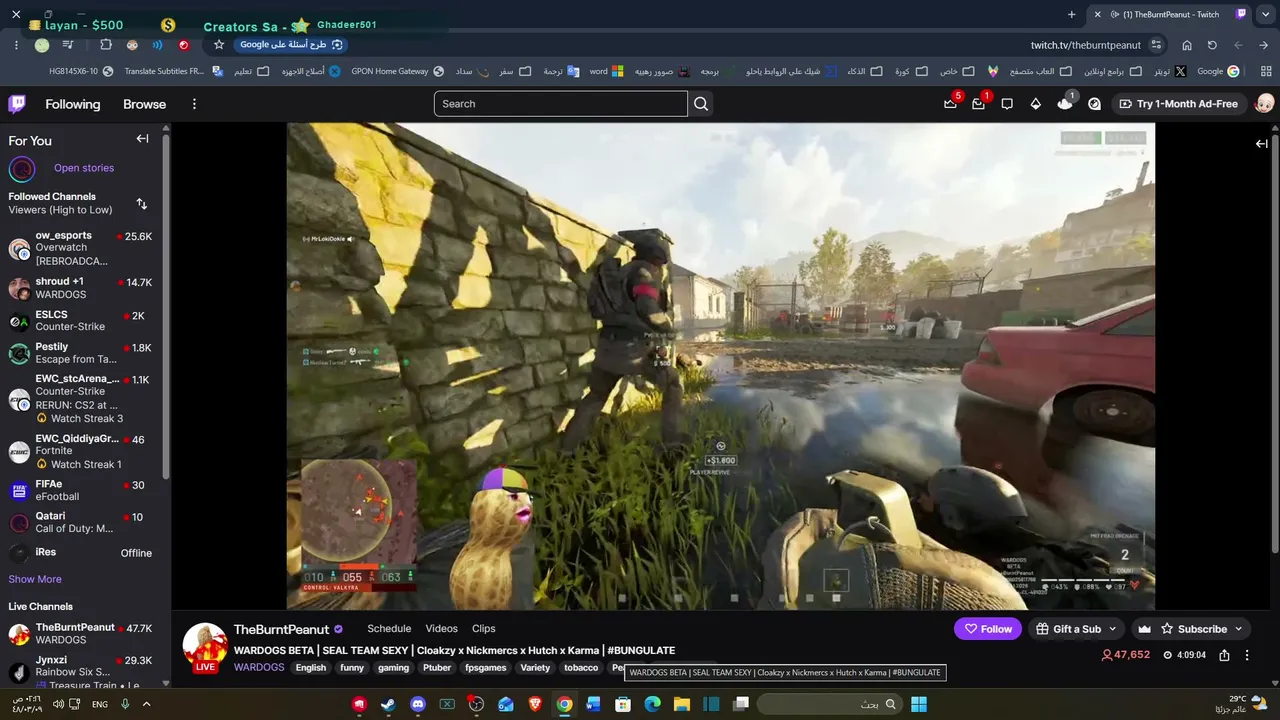Open GPON Home Gateway bookmark
The width and height of the screenshot is (1280, 720).
click(x=397, y=72)
